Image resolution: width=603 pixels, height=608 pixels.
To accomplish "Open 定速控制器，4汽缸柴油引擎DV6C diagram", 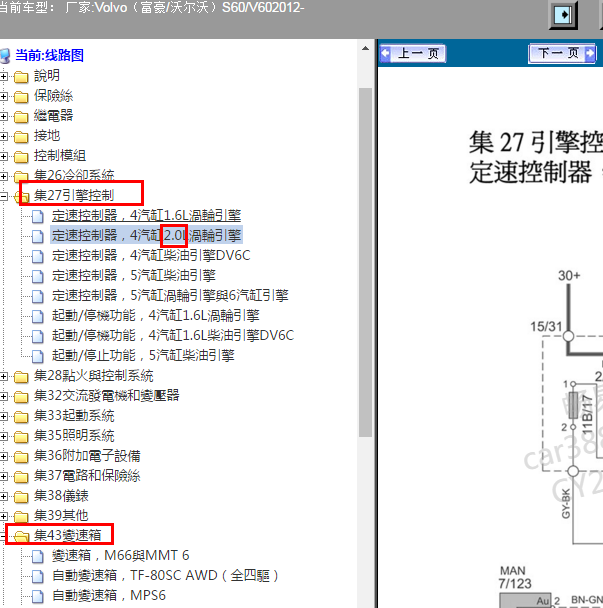I will point(151,256).
